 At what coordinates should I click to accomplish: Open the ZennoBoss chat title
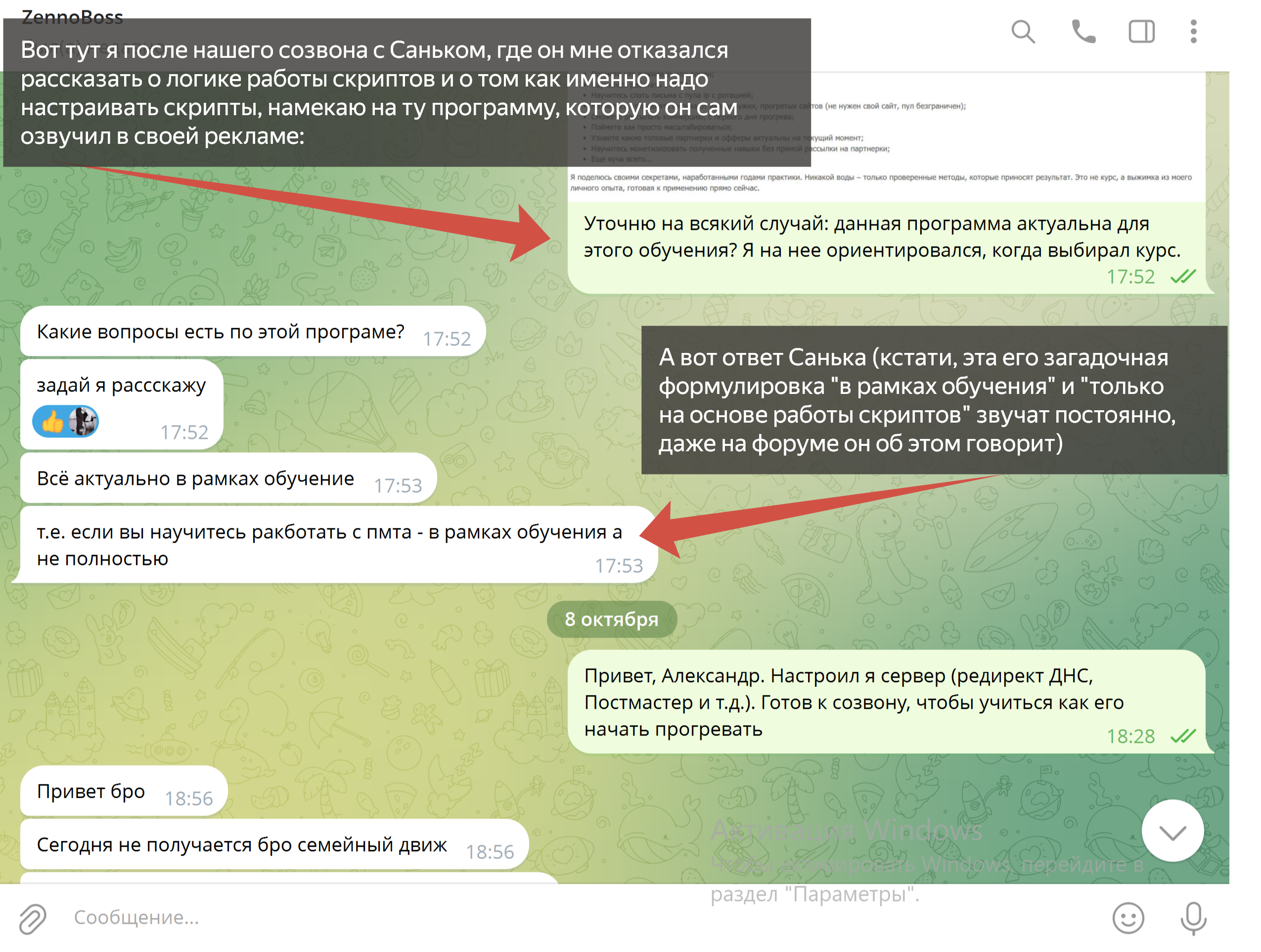coord(72,16)
